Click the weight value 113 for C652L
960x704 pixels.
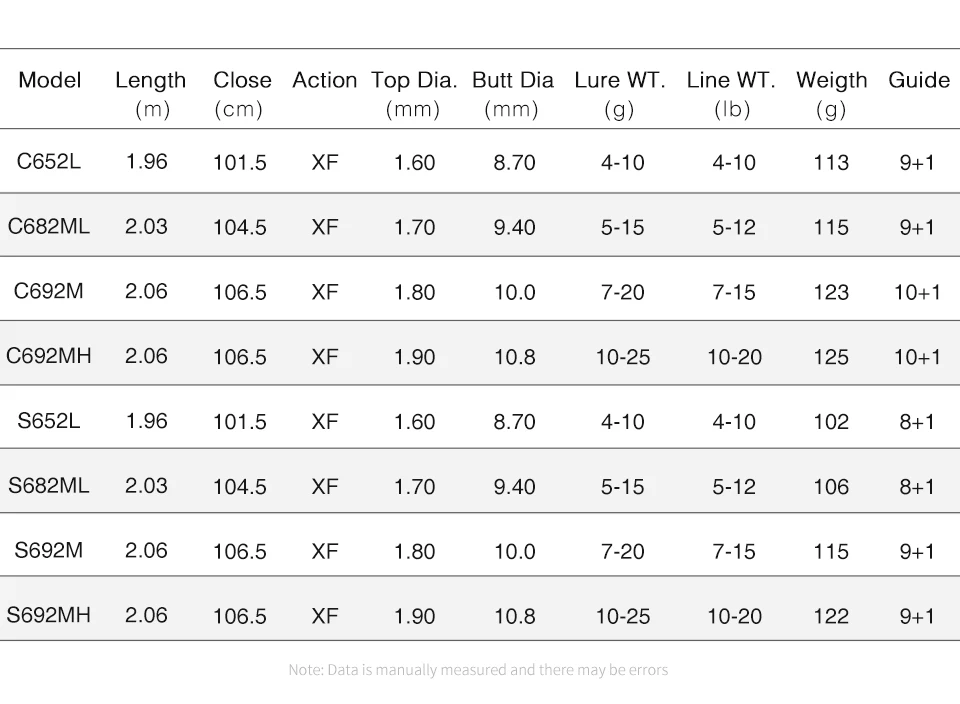(831, 163)
